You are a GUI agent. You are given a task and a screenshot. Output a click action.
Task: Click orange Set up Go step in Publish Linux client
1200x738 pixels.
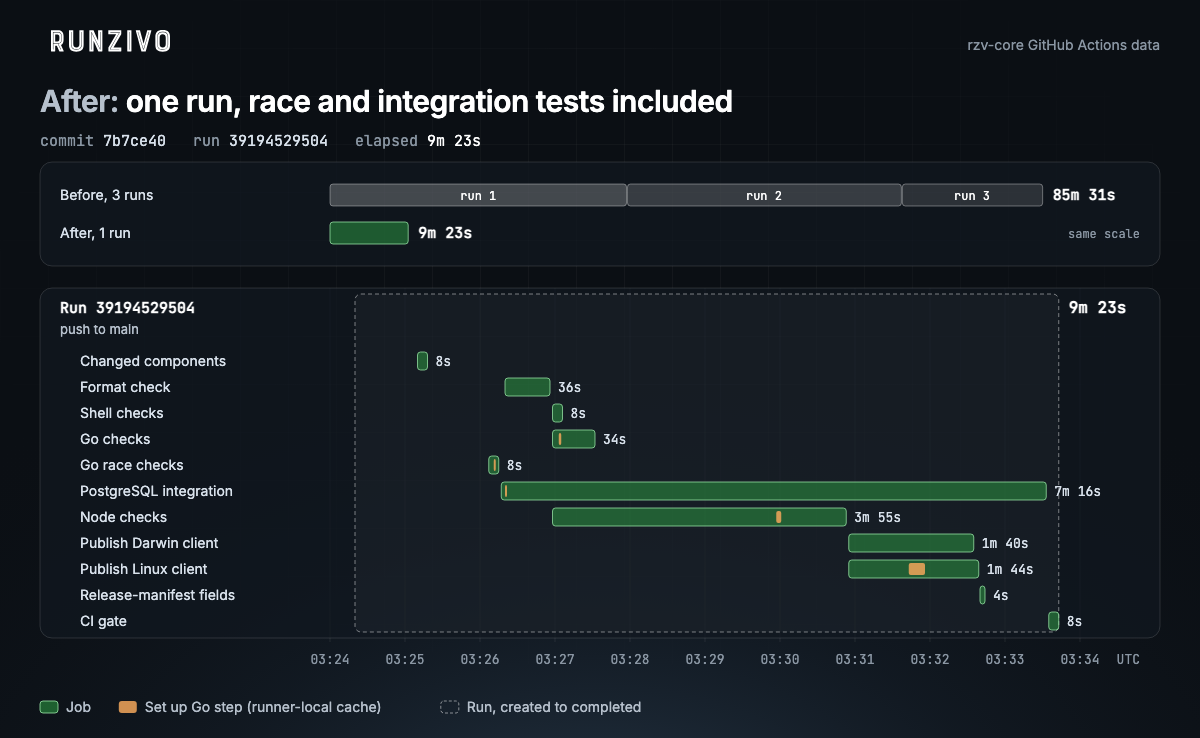916,569
